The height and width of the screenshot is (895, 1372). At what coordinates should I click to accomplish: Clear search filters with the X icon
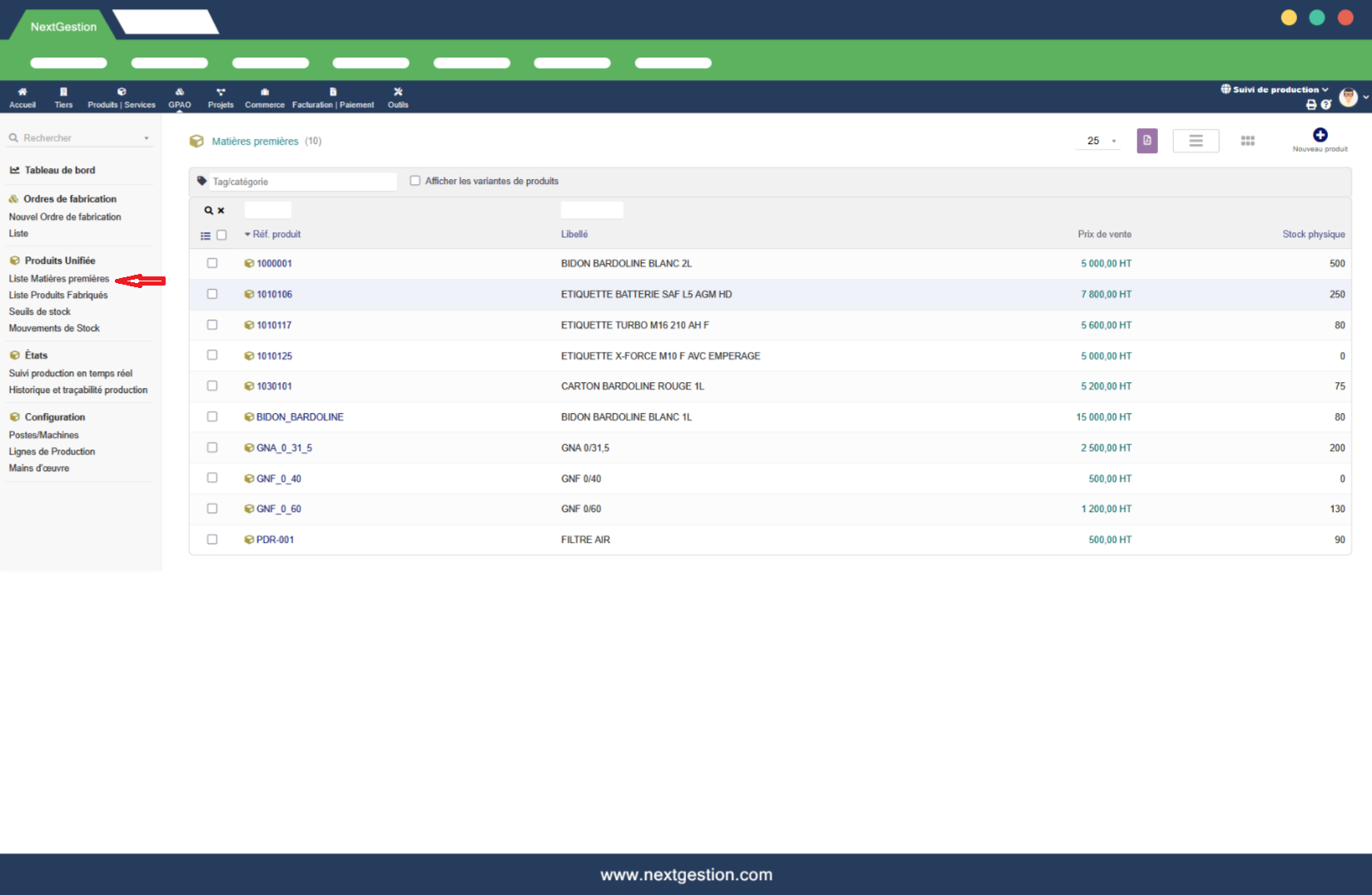coord(221,211)
